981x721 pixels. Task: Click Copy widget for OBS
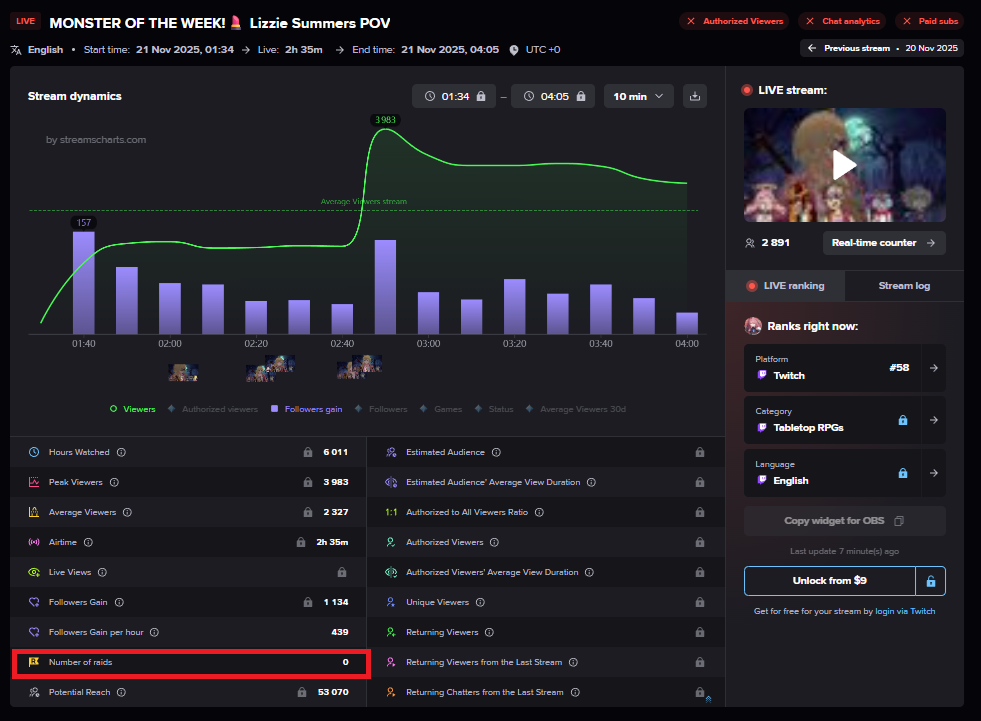tap(845, 521)
